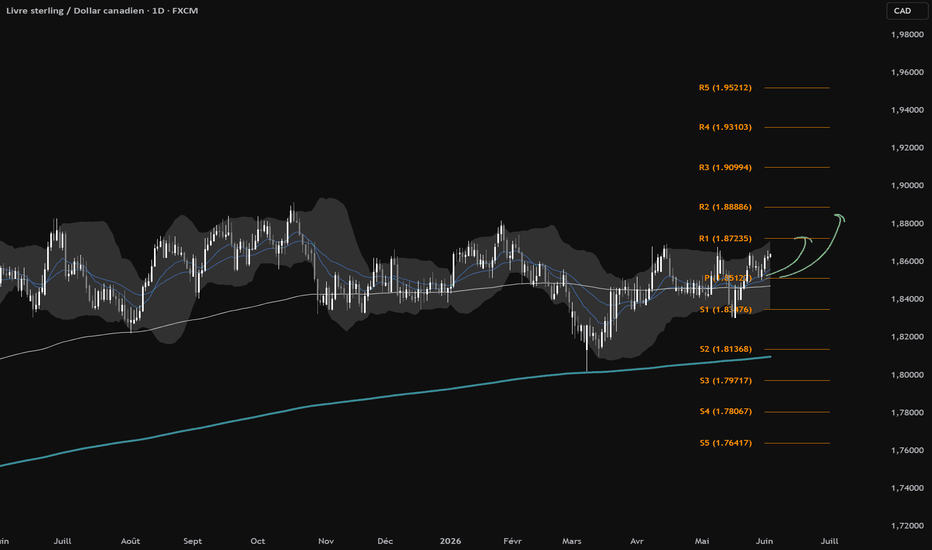
Task: Select the S1 pivot support label
Action: point(725,309)
